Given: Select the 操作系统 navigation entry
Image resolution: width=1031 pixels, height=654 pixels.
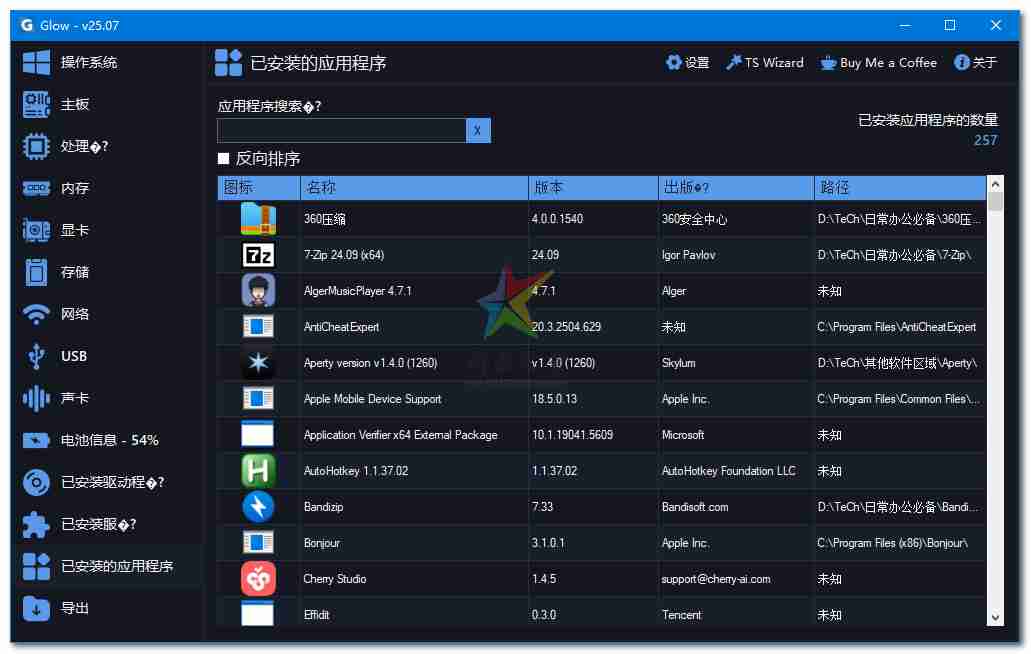Looking at the screenshot, I should tap(36, 62).
